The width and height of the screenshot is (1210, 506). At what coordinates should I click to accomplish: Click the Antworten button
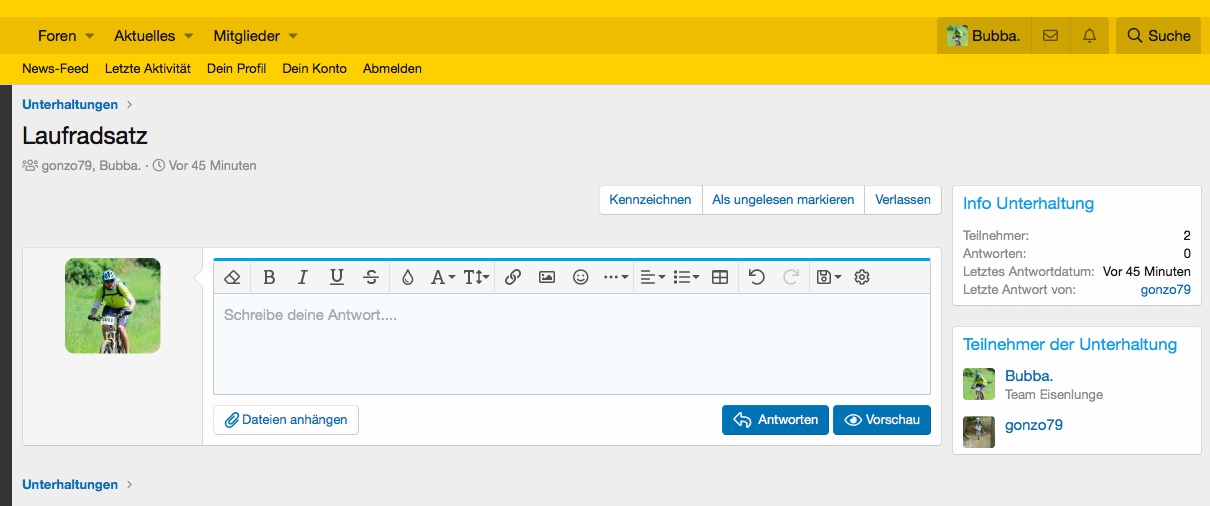coord(775,420)
